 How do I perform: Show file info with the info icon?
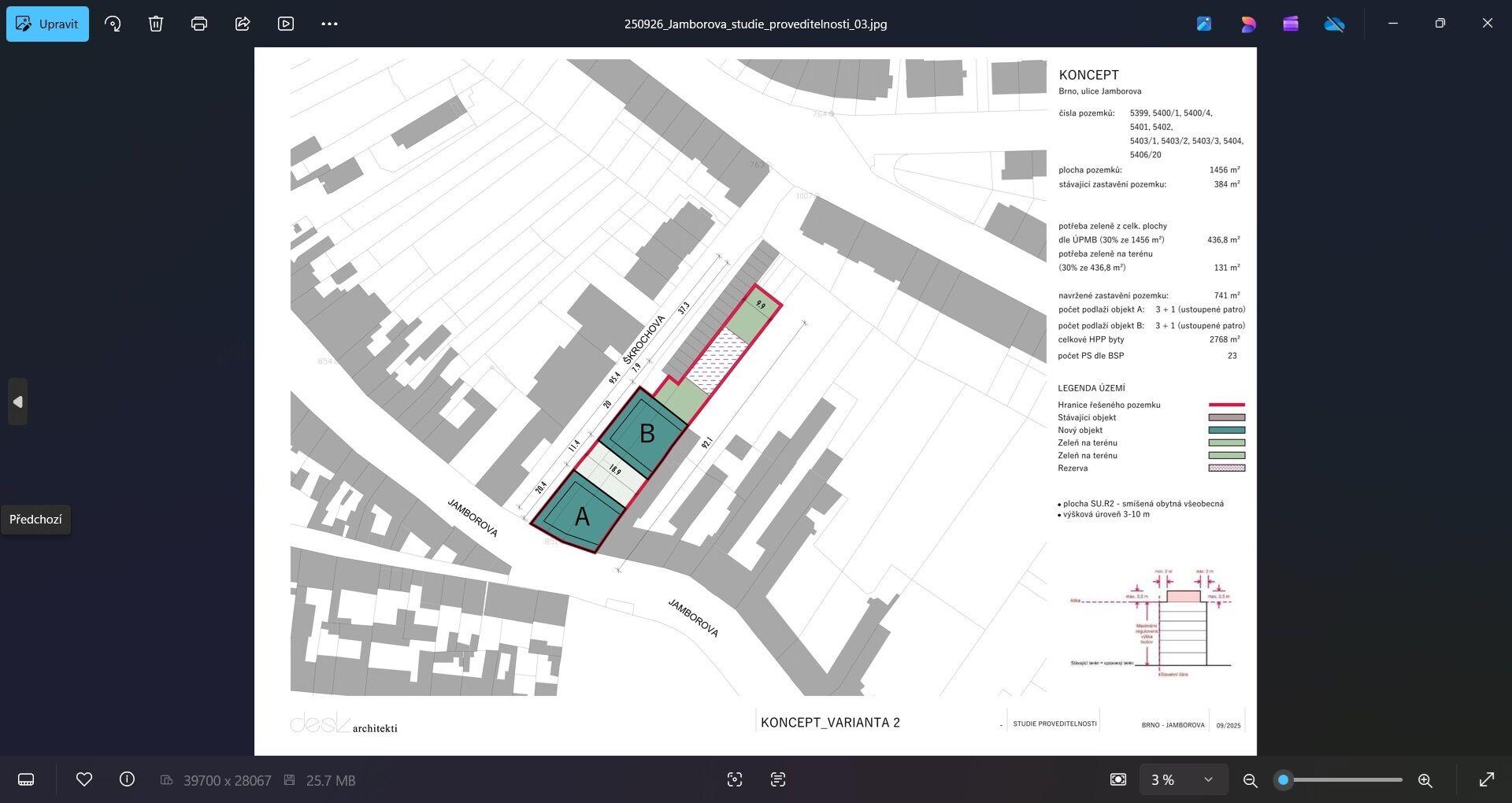(127, 779)
